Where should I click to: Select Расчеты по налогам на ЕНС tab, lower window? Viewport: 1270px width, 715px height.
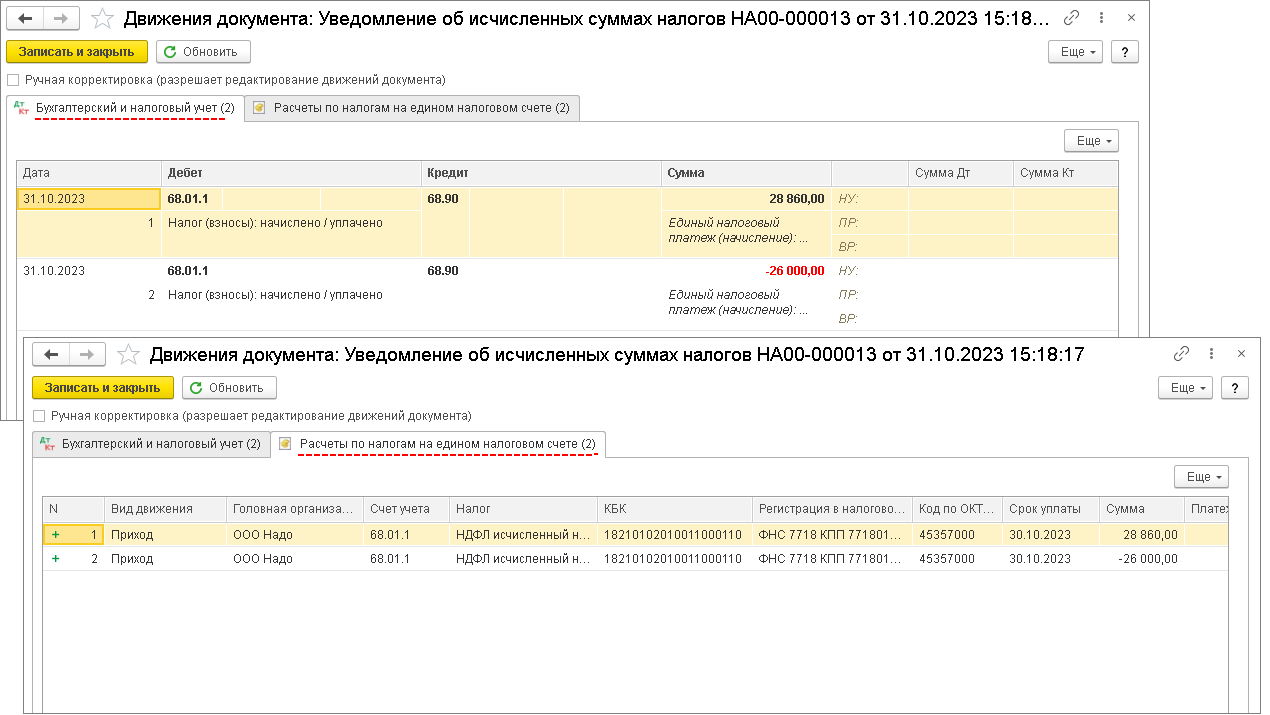[x=439, y=444]
